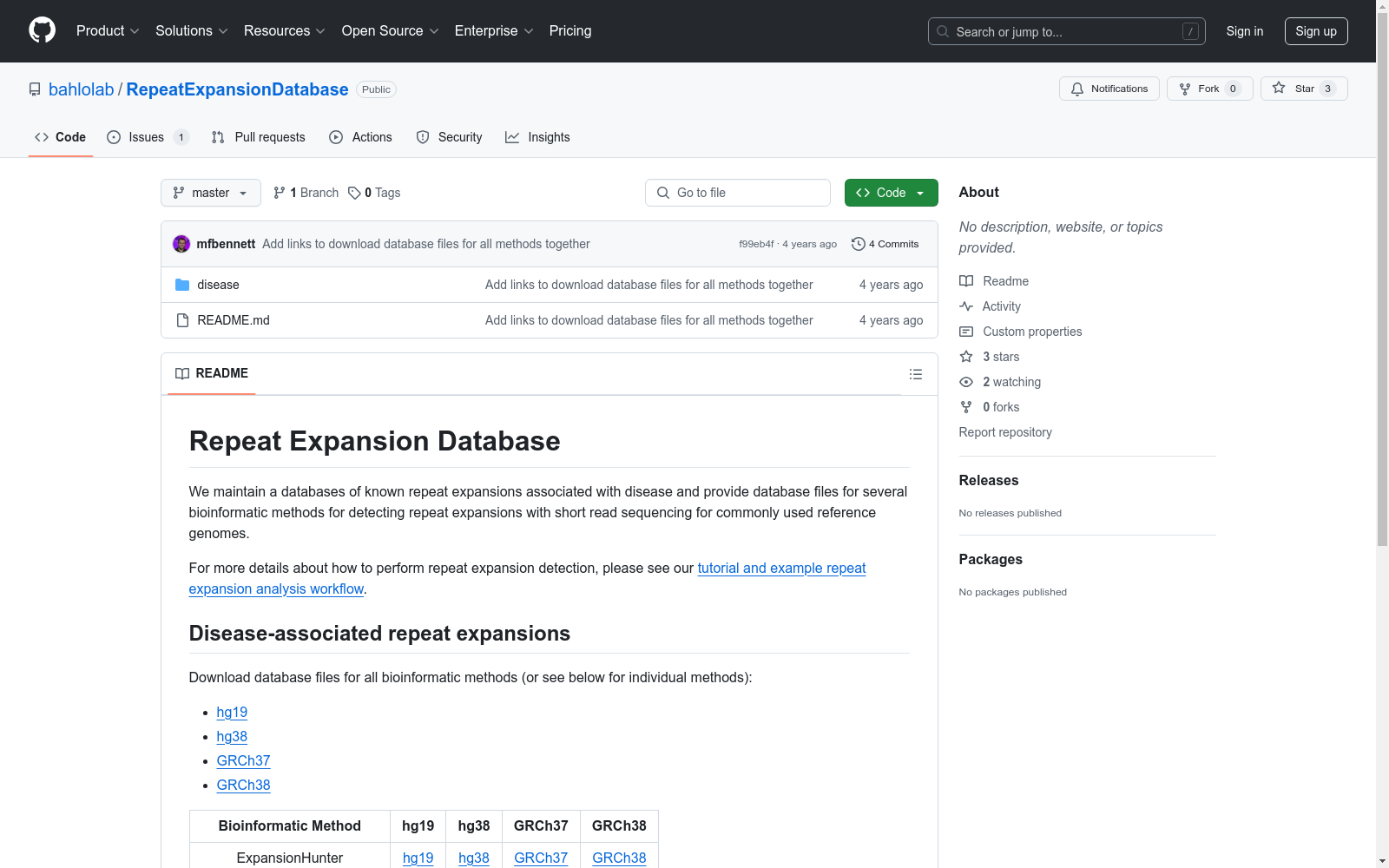View the 0 Tags list
The width and height of the screenshot is (1389, 868).
point(374,193)
